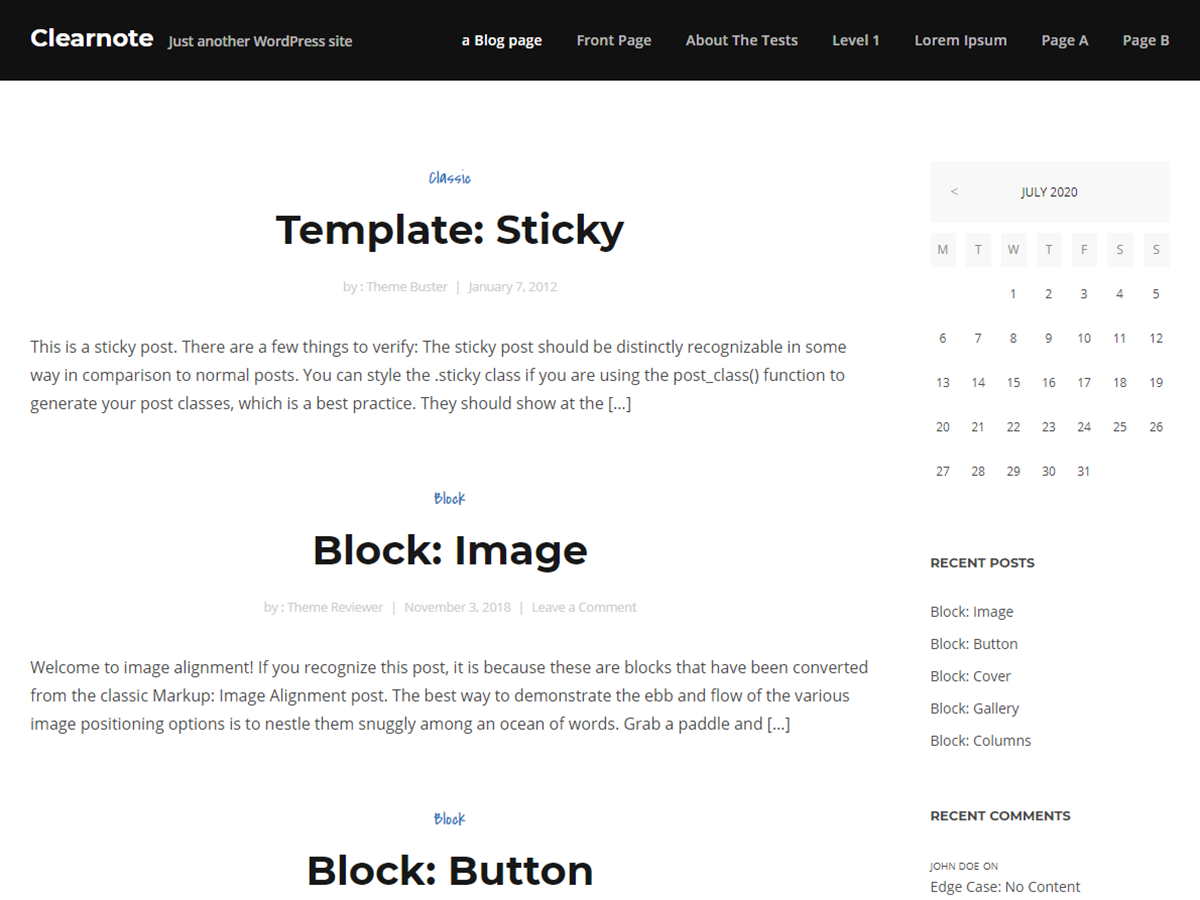
Task: Open the 'a Blog page' menu item
Action: click(x=502, y=41)
